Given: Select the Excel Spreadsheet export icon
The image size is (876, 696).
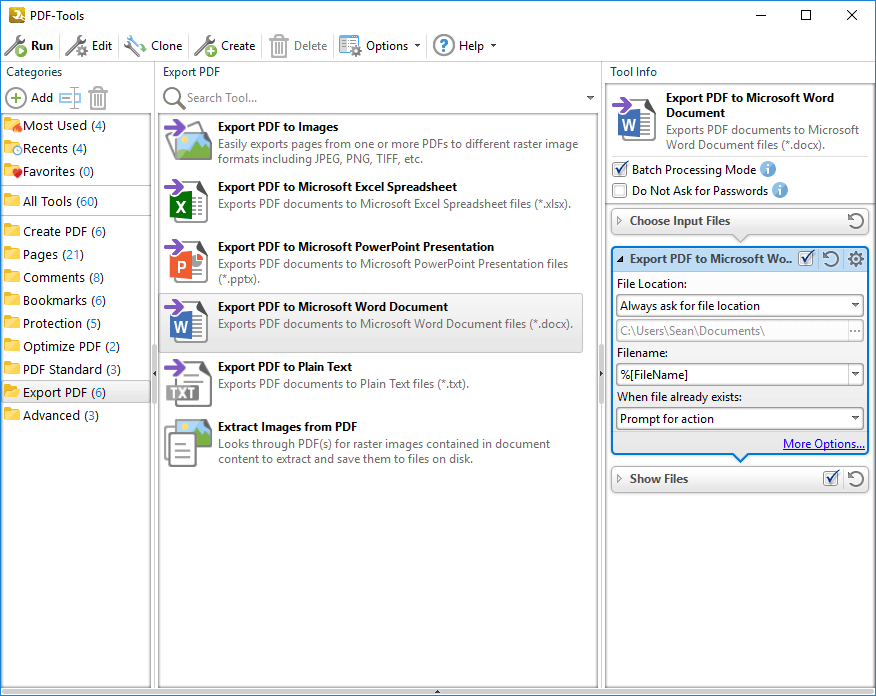Looking at the screenshot, I should pos(188,201).
